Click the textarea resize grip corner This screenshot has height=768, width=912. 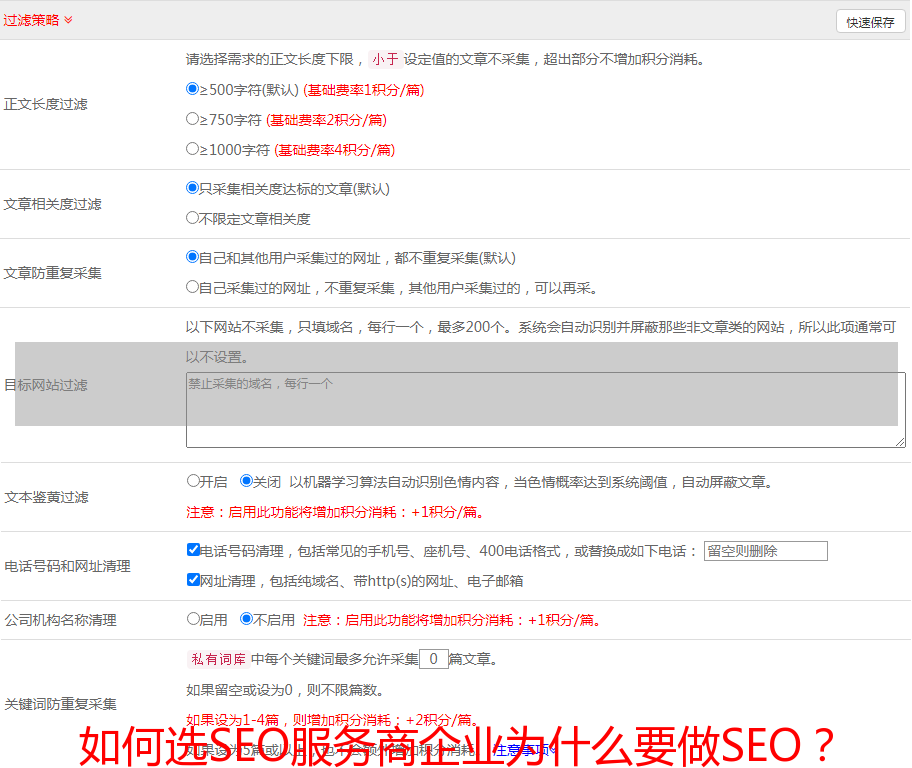900,442
